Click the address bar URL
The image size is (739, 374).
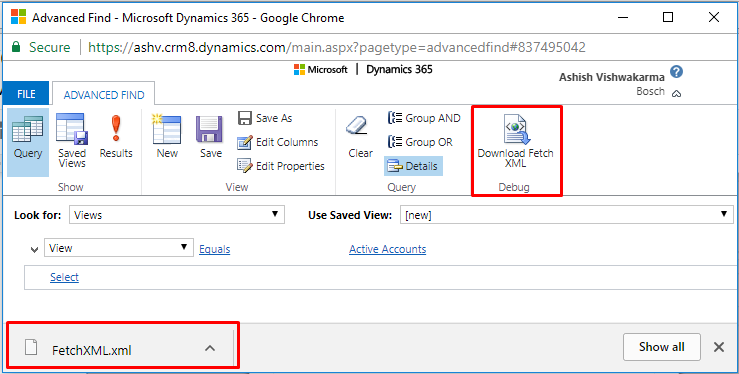coord(337,47)
